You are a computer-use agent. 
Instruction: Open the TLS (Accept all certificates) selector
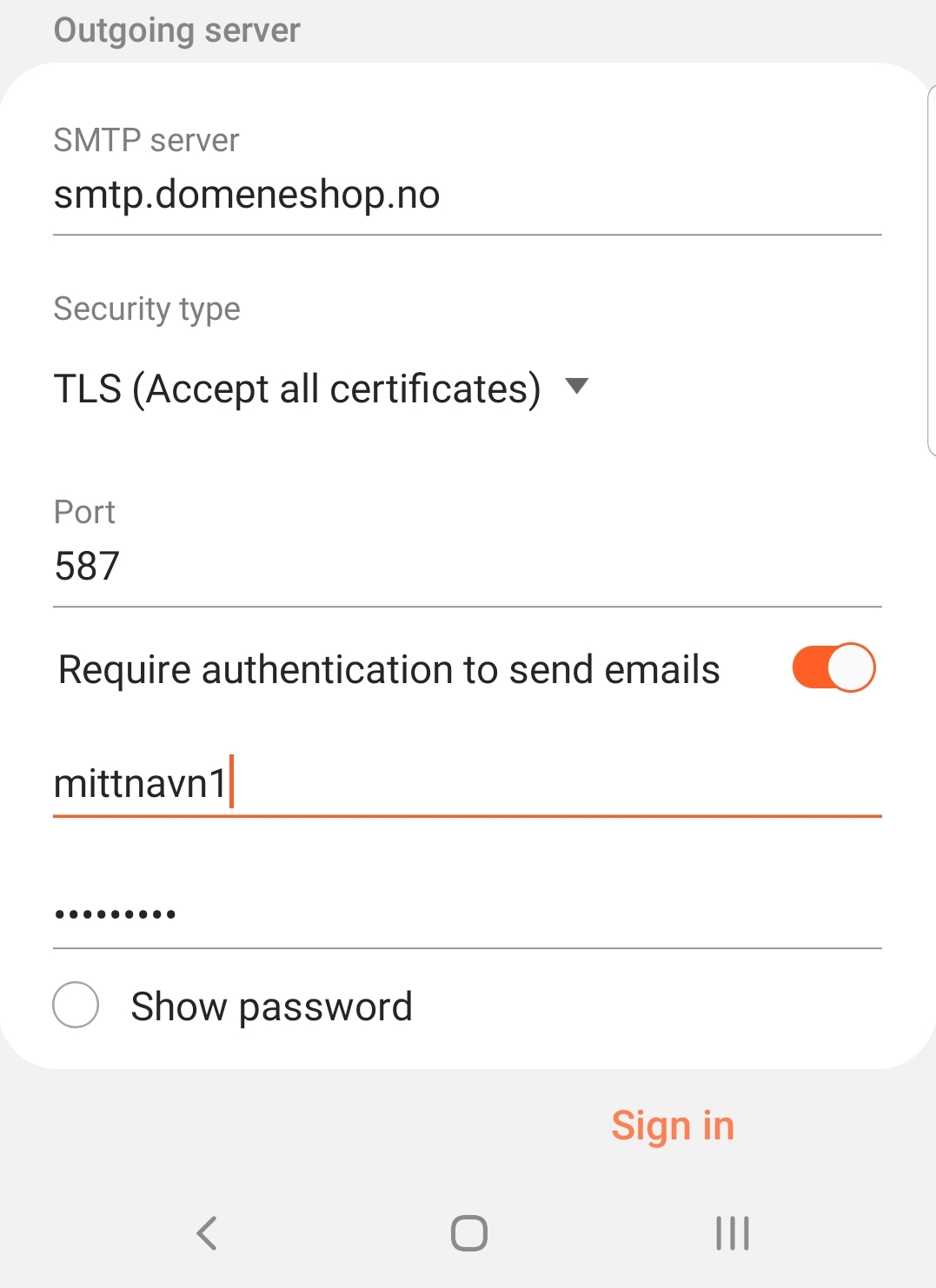point(297,388)
